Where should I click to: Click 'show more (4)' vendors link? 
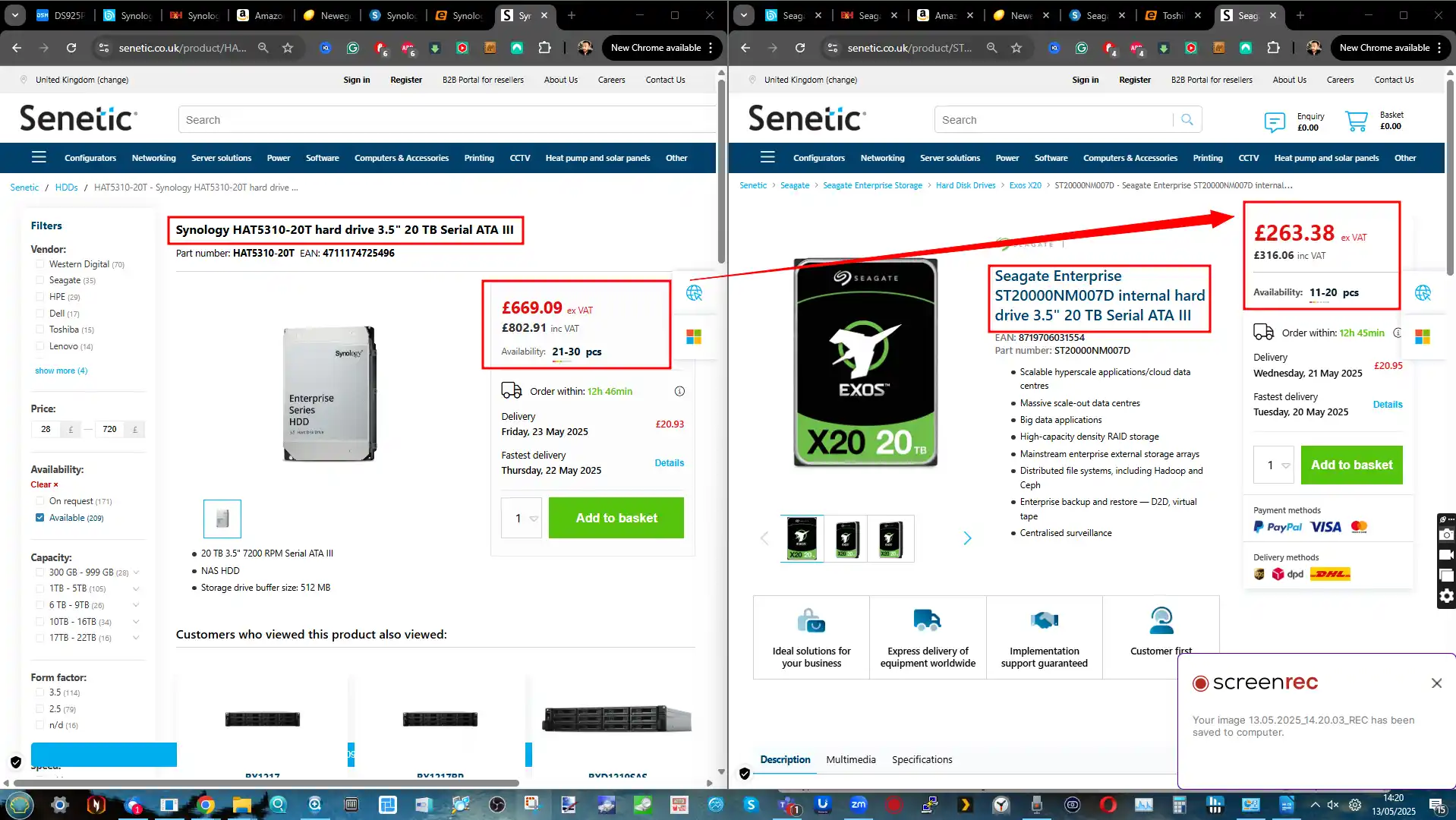point(61,371)
